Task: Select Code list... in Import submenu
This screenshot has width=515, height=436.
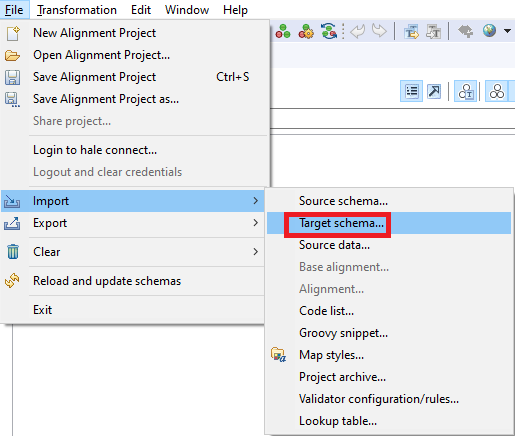Action: point(326,311)
